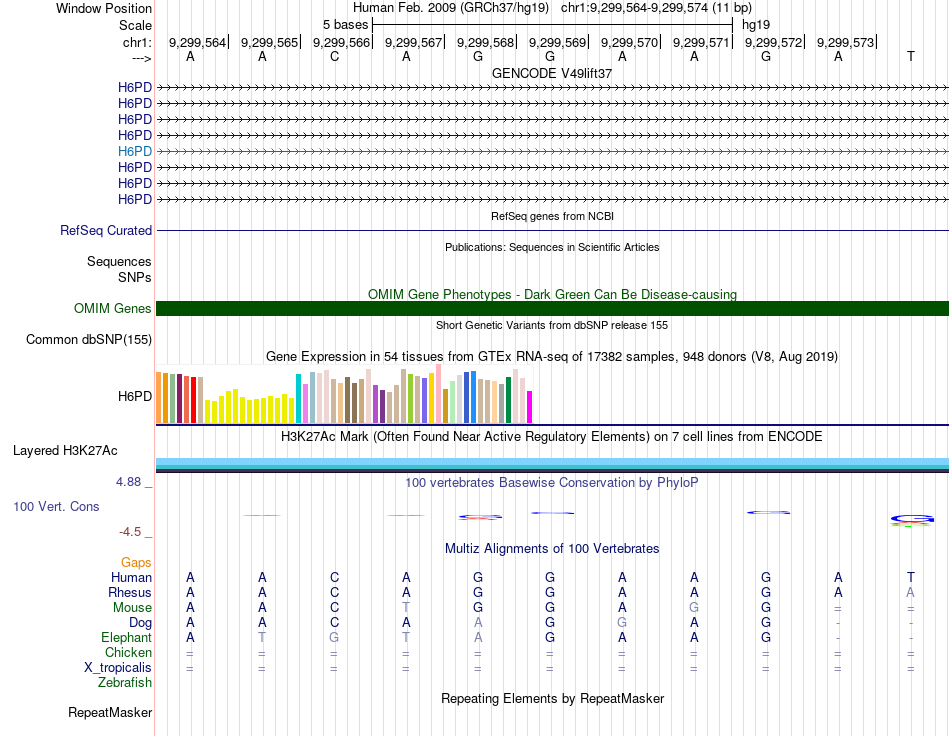Select the light blue highlighted H6PD transcript label
The image size is (950, 736).
tap(135, 151)
